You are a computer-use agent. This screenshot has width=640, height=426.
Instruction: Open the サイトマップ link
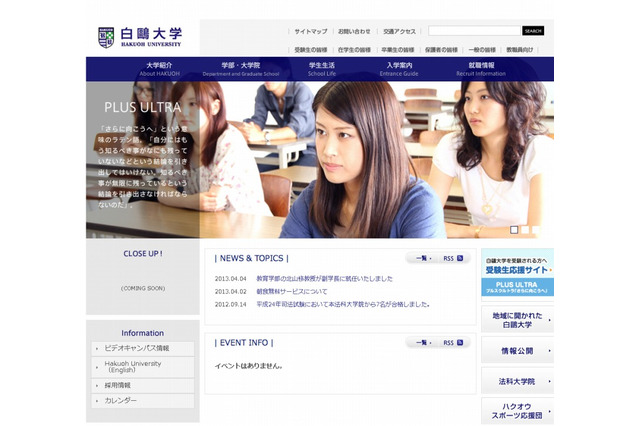(311, 31)
